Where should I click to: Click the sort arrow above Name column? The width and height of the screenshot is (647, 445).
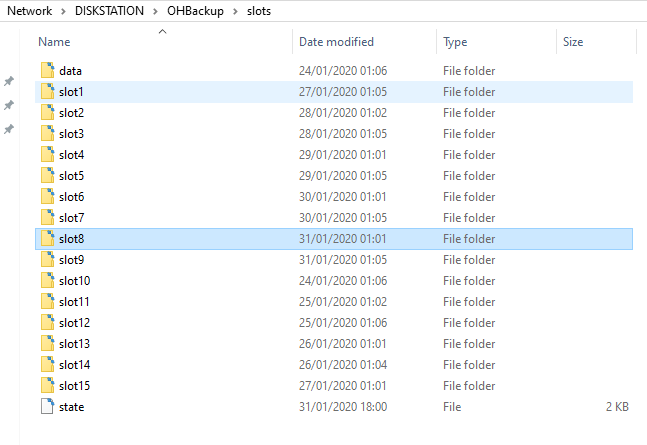pyautogui.click(x=162, y=32)
